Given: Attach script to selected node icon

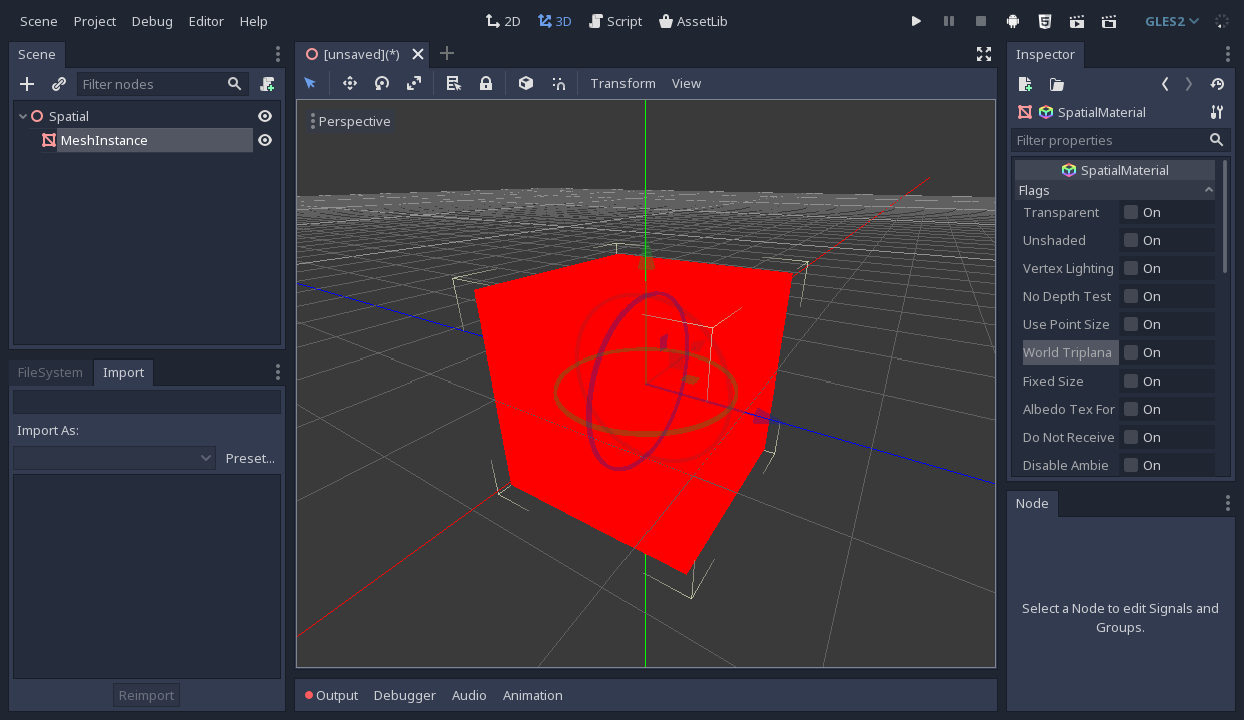Looking at the screenshot, I should click(267, 84).
